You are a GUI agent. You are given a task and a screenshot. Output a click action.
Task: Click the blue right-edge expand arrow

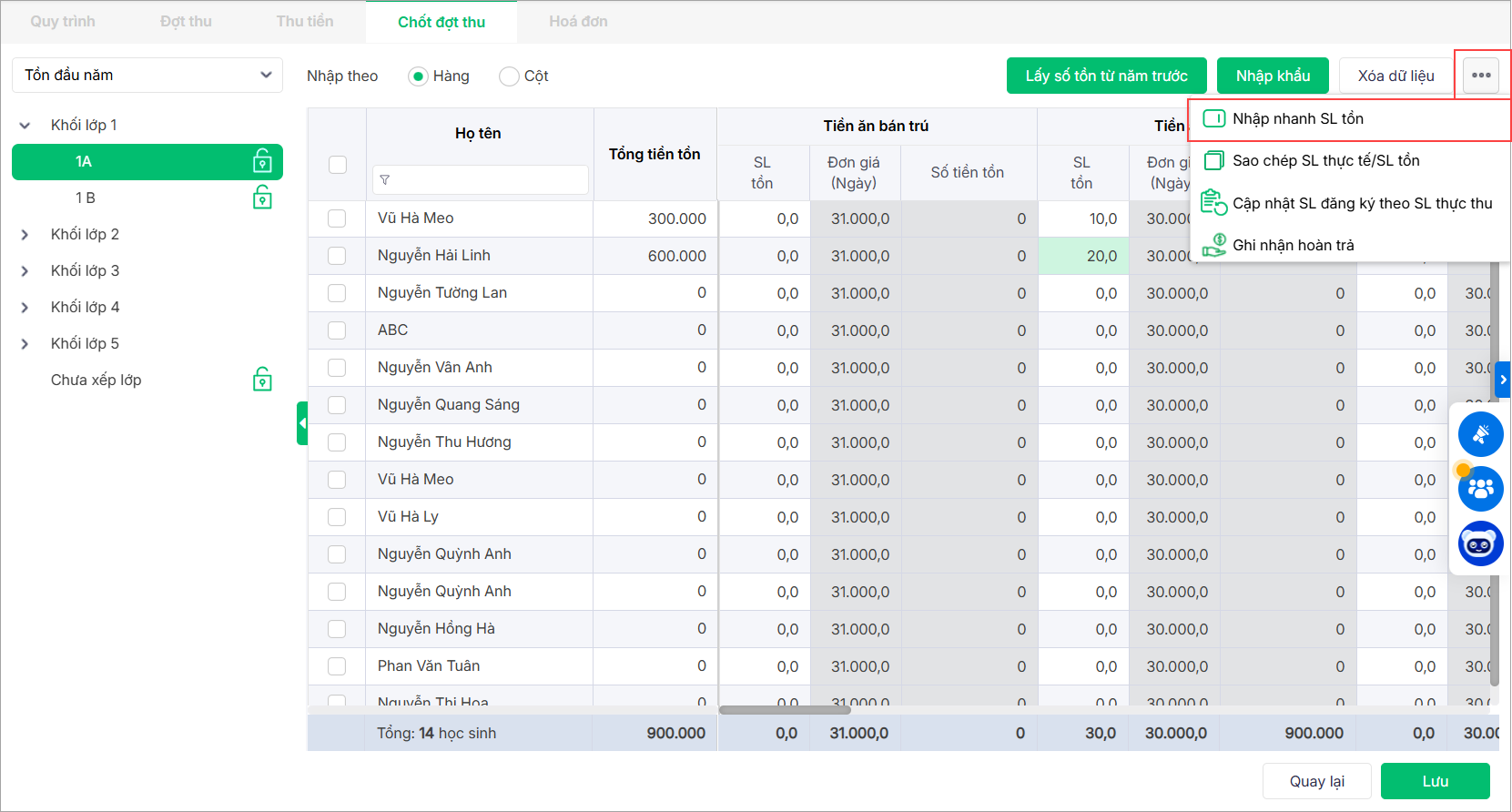point(1503,380)
